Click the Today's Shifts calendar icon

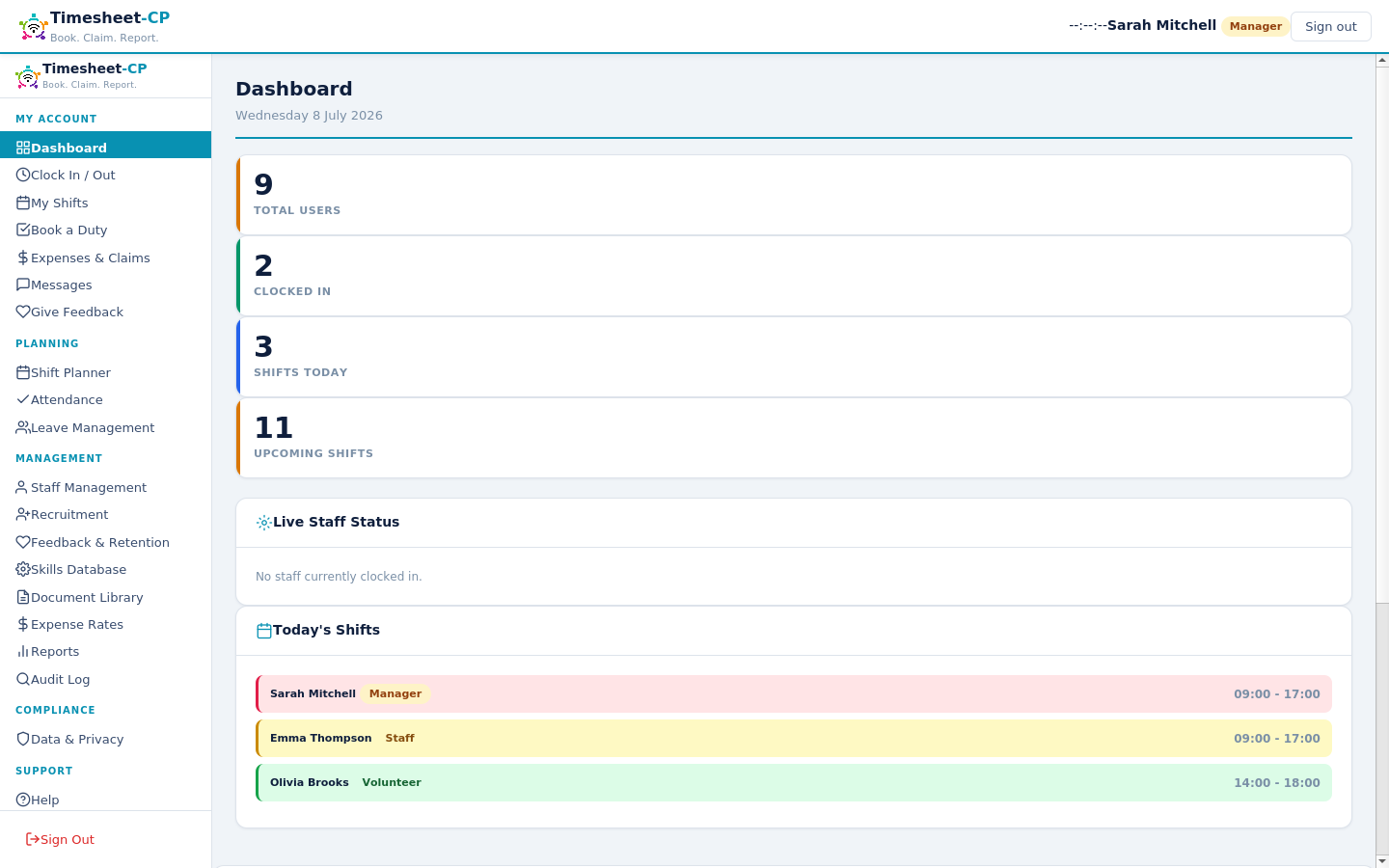tap(263, 631)
